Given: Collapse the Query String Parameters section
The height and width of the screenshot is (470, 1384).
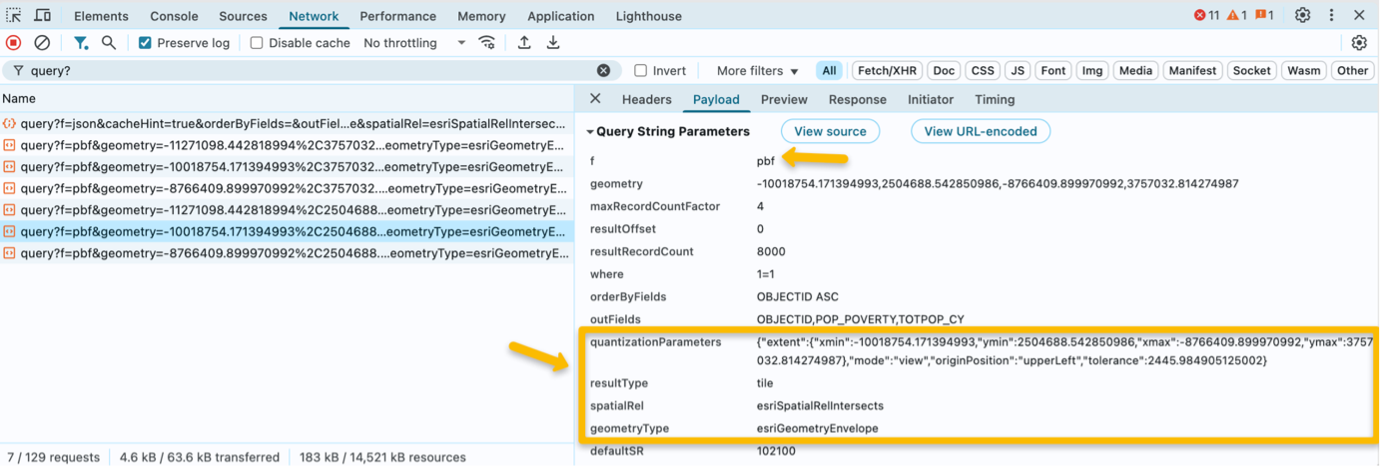Looking at the screenshot, I should click(590, 132).
